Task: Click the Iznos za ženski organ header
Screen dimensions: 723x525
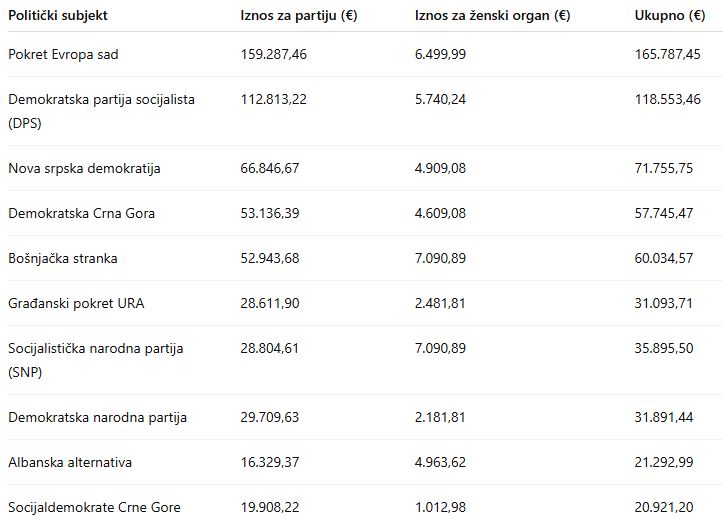Action: point(492,16)
